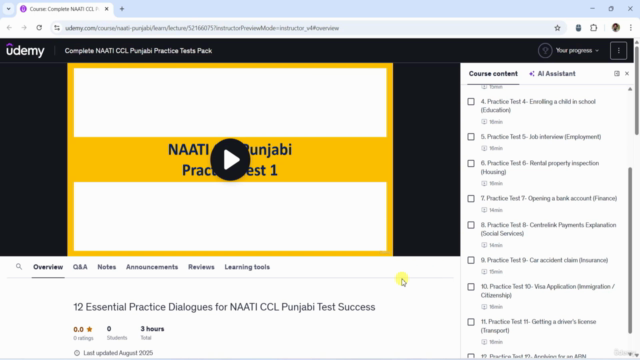Screen dimensions: 640x360
Task: Click video icon under Practice Test 7
Action: tap(484, 210)
